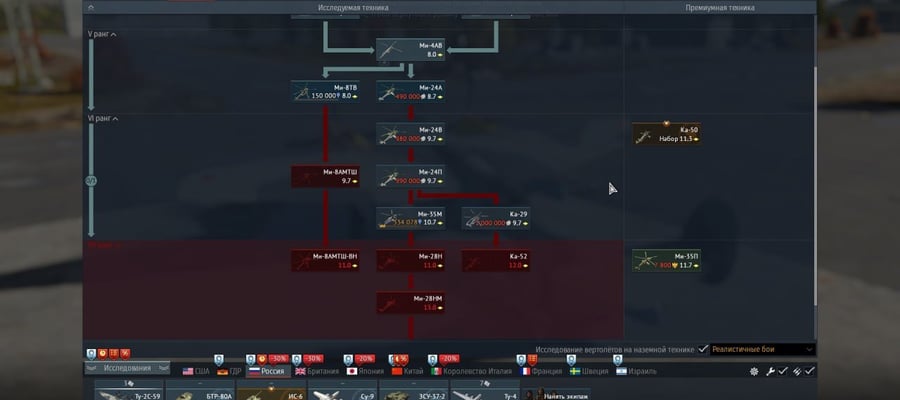Click the shield badge above ГДР
This screenshot has width=900, height=400.
(219, 359)
